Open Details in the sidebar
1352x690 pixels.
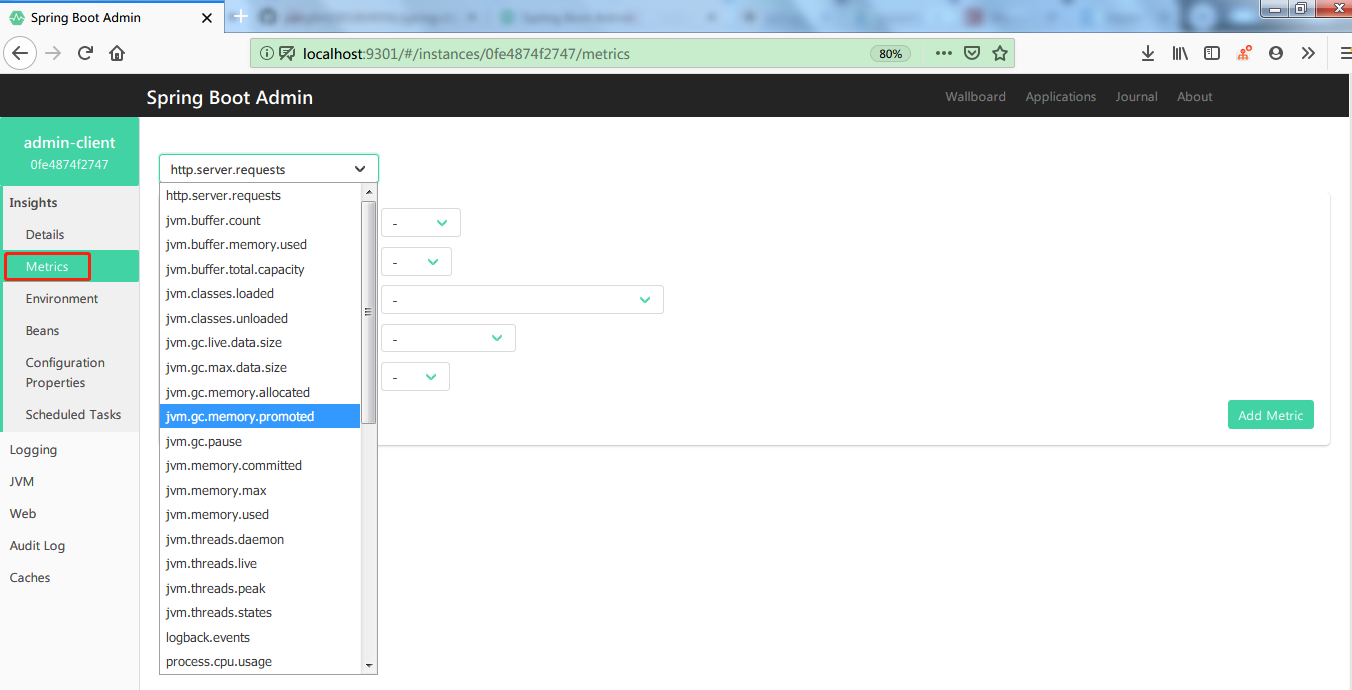click(45, 235)
